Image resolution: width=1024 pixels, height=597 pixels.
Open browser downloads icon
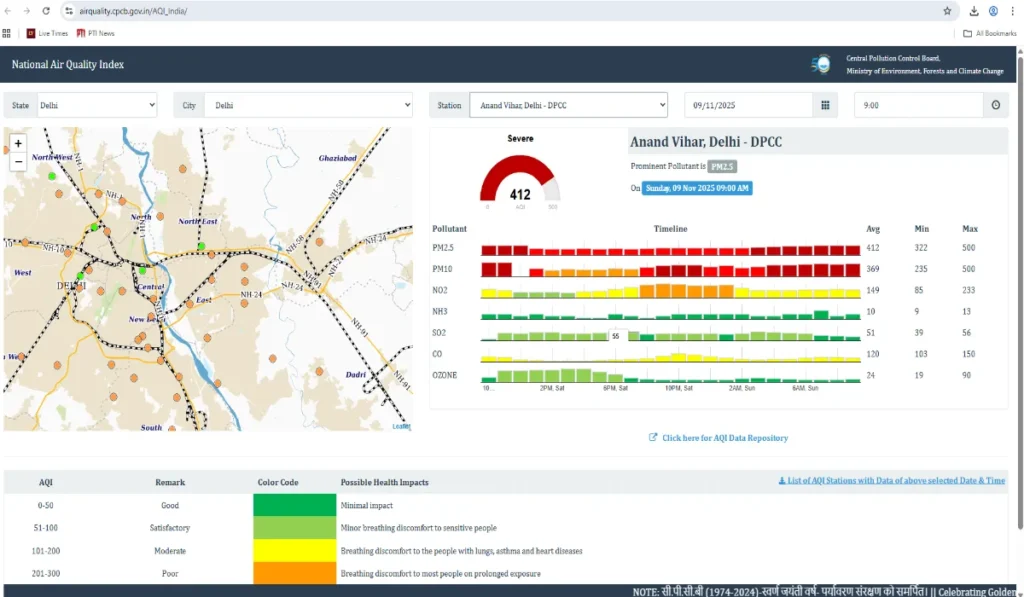[x=974, y=11]
